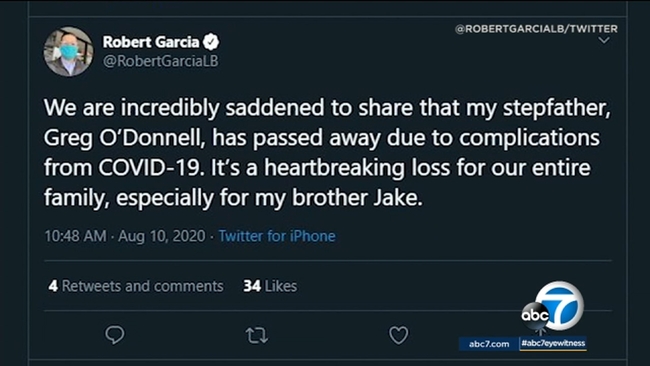Viewport: 650px width, 366px height.
Task: Click the retweet arrows icon
Action: click(x=257, y=335)
